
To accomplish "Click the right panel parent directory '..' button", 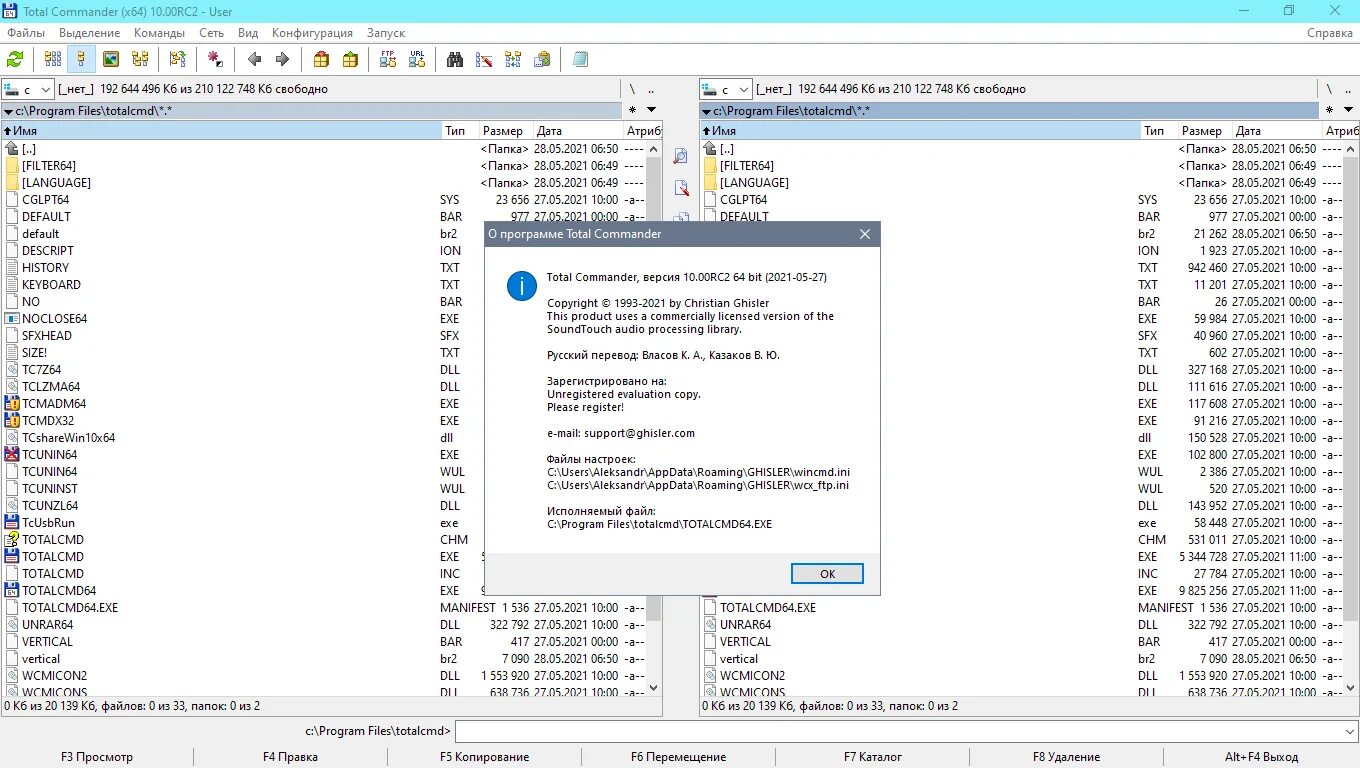I will tap(1349, 89).
